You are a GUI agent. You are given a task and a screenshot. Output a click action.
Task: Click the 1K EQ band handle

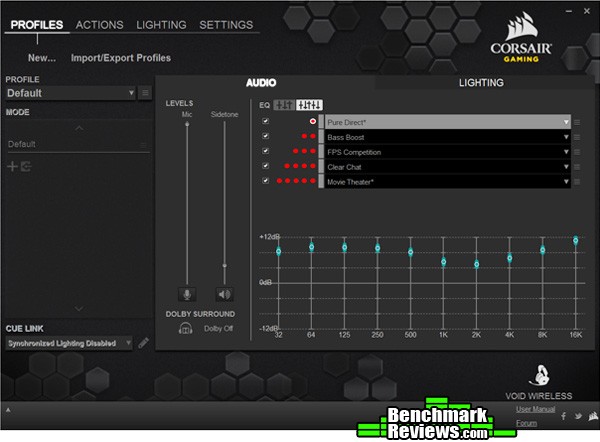(443, 262)
